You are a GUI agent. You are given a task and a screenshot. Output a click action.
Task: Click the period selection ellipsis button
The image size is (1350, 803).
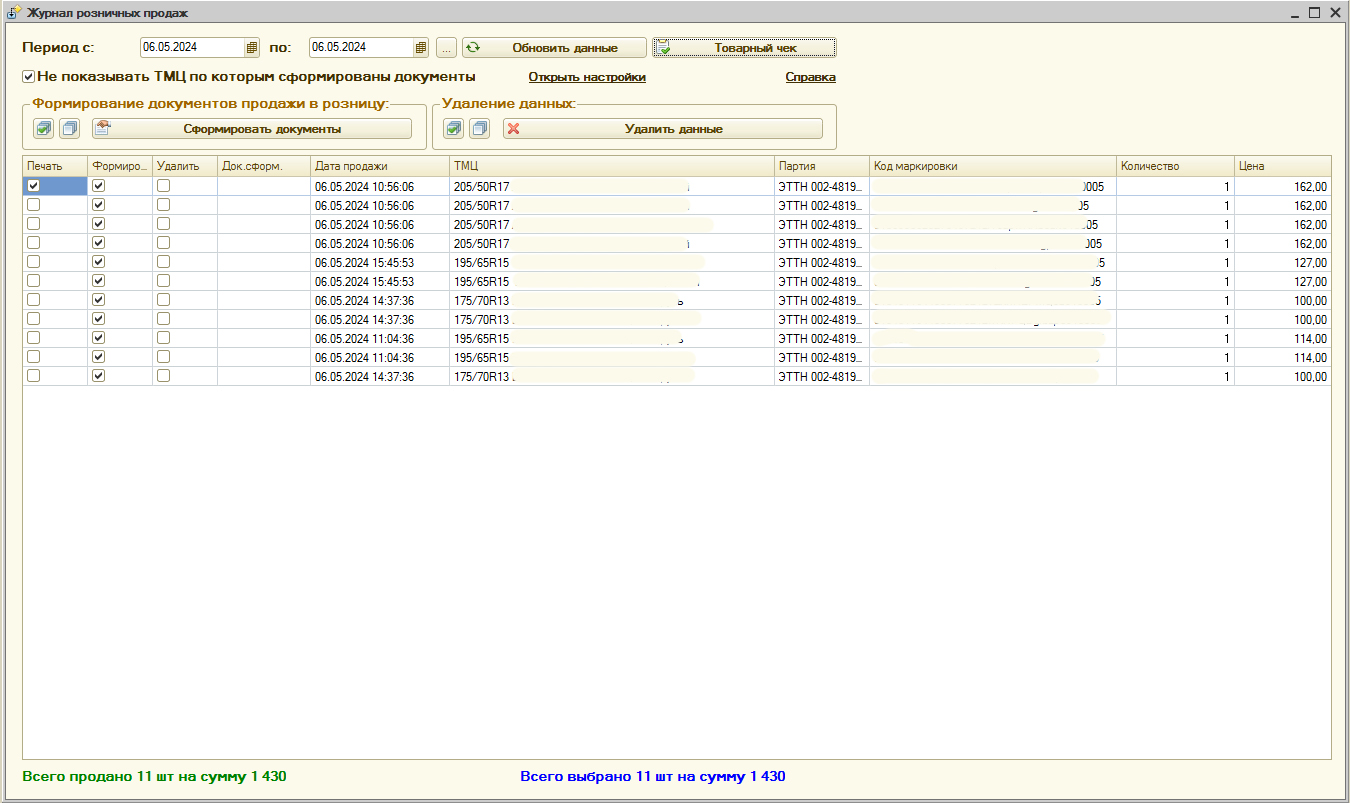[447, 47]
